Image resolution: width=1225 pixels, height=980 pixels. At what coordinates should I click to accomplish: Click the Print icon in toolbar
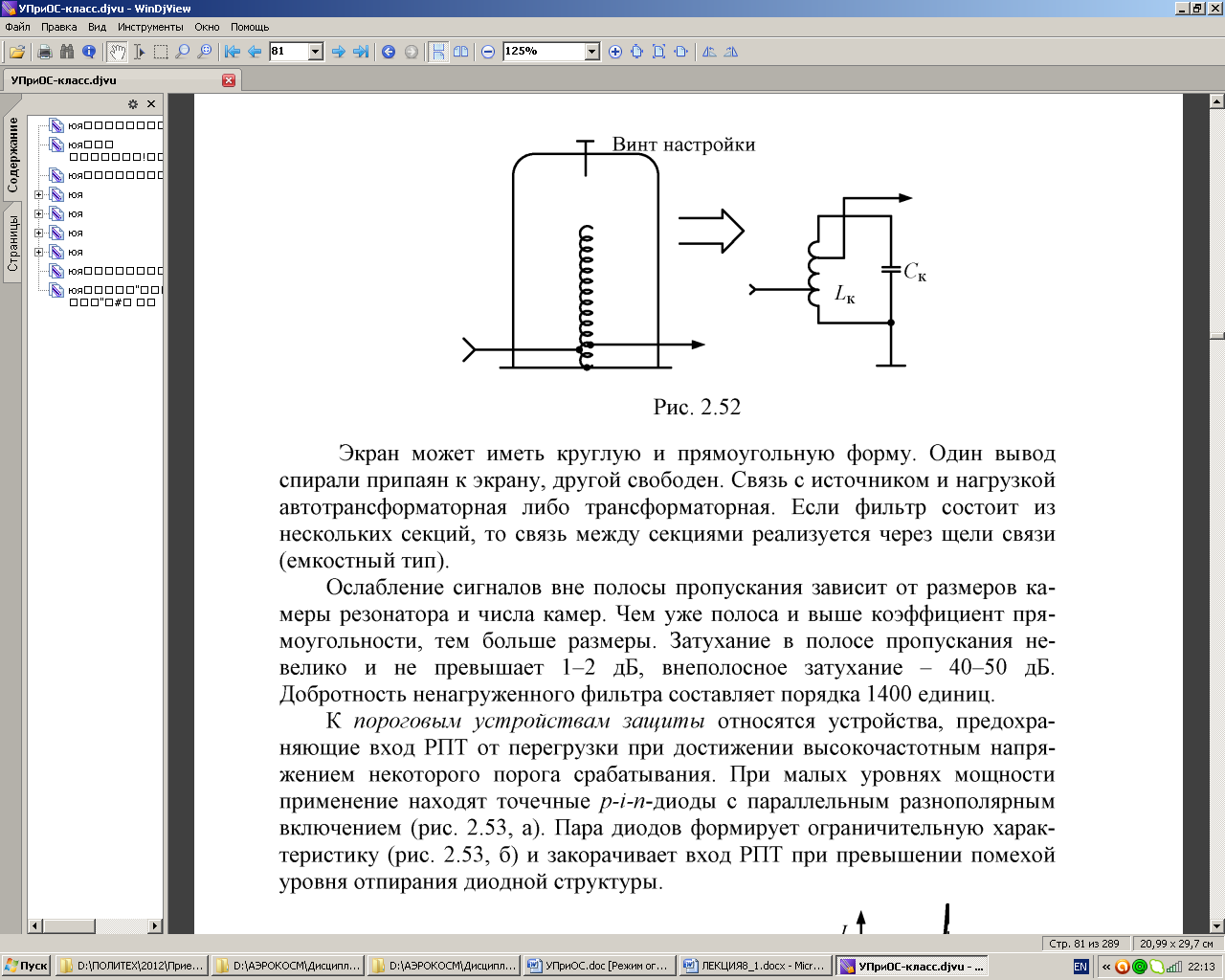pos(44,52)
